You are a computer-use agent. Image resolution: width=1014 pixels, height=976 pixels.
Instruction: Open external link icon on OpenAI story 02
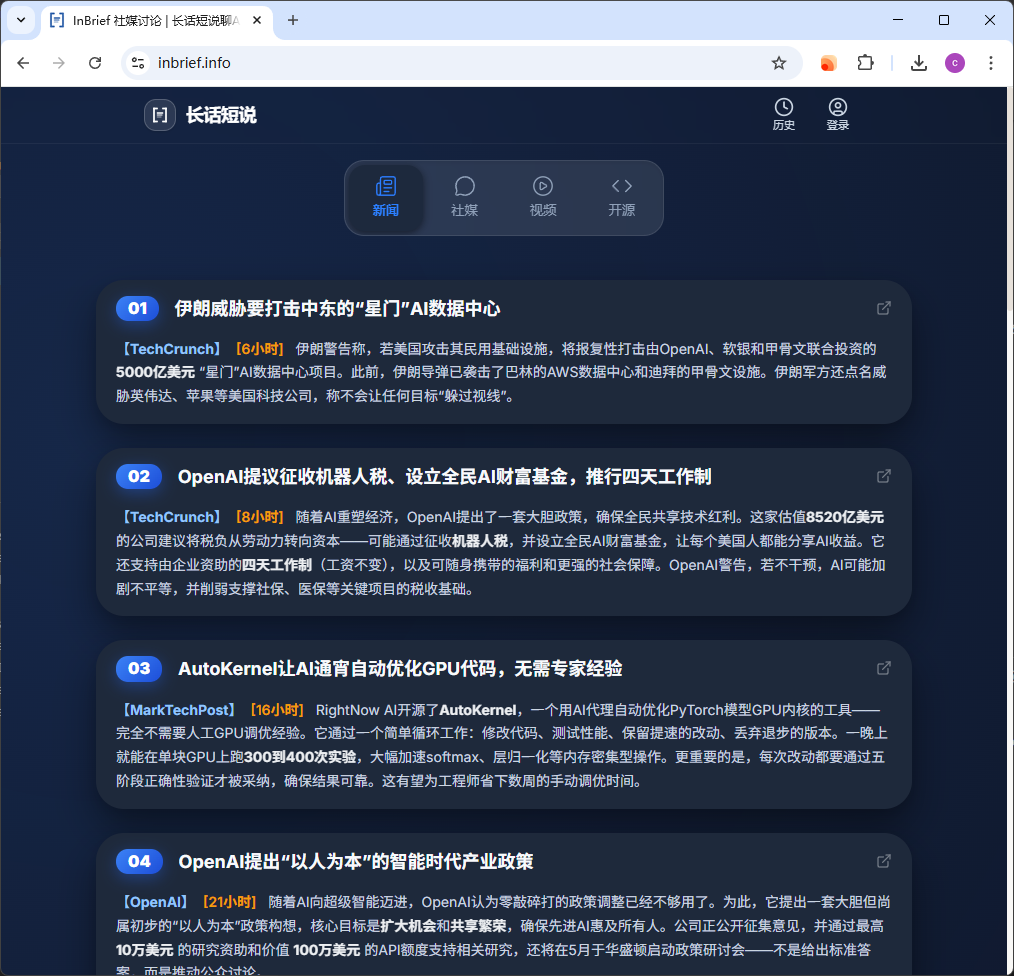point(884,476)
